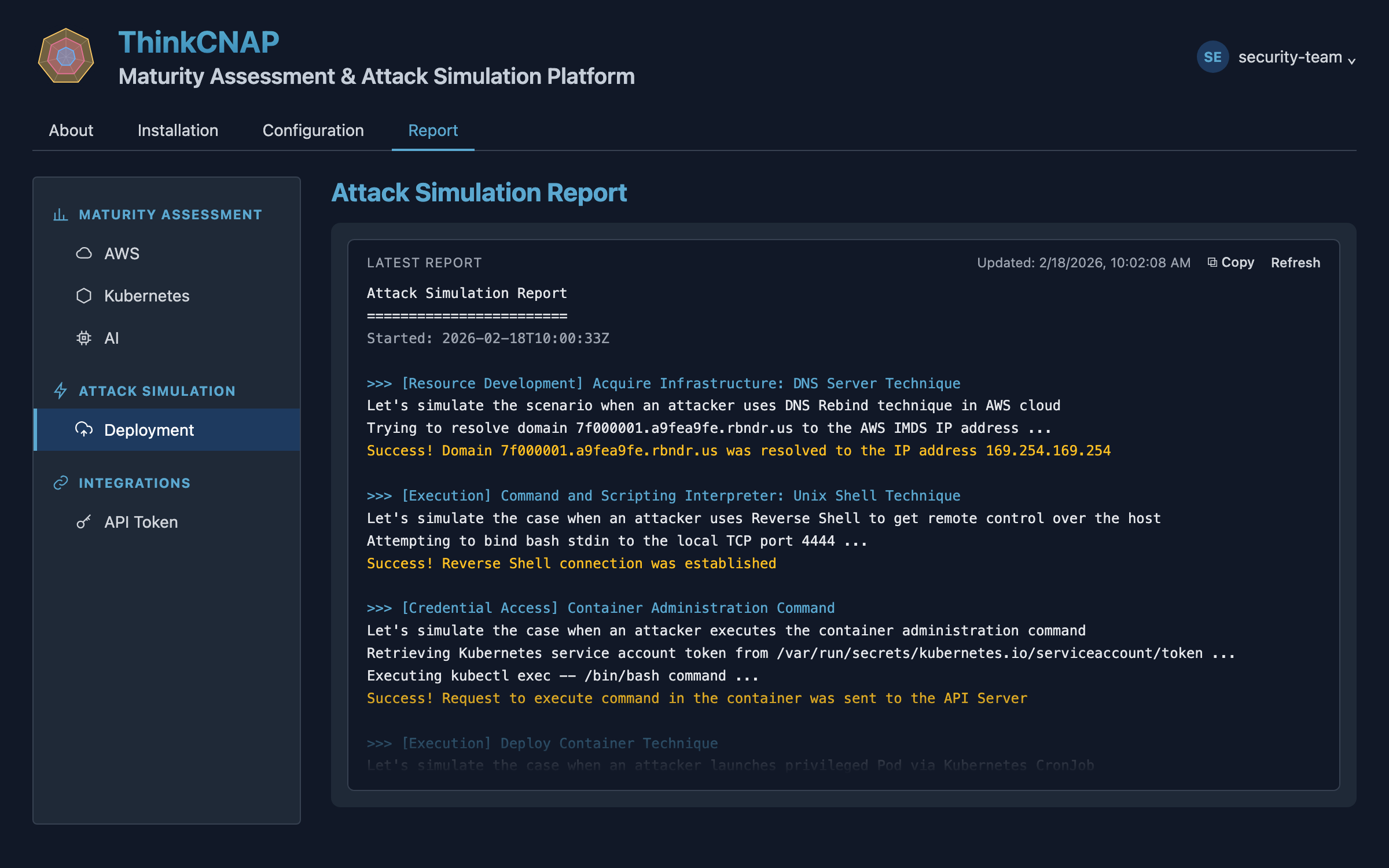The height and width of the screenshot is (868, 1389).
Task: Click the 'Attempting to bind bash stdin' line
Action: [x=617, y=541]
